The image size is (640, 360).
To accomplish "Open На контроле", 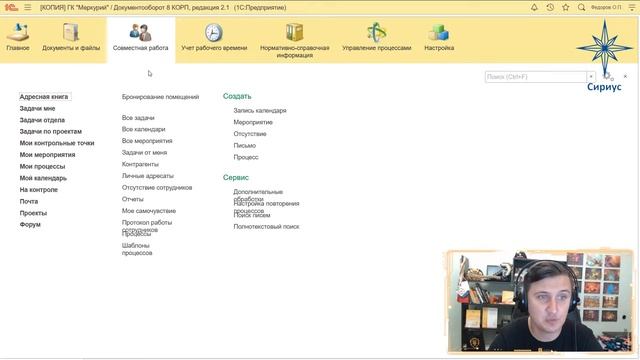I will coord(38,190).
